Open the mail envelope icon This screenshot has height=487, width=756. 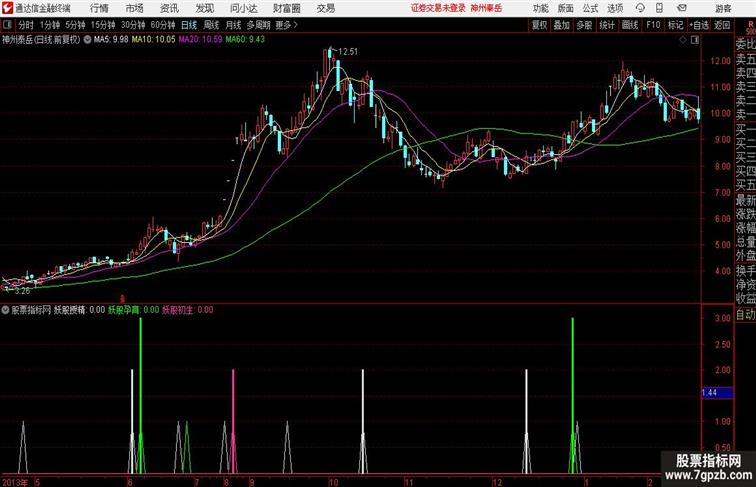click(x=682, y=8)
